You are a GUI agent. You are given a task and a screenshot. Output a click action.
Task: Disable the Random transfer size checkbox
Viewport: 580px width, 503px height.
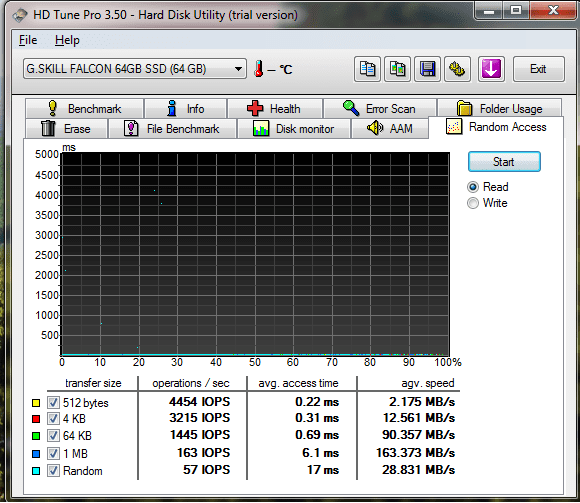point(53,471)
